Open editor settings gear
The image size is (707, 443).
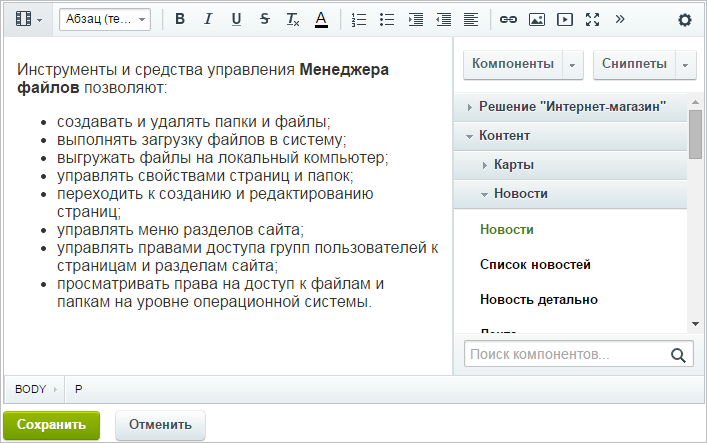coord(684,19)
